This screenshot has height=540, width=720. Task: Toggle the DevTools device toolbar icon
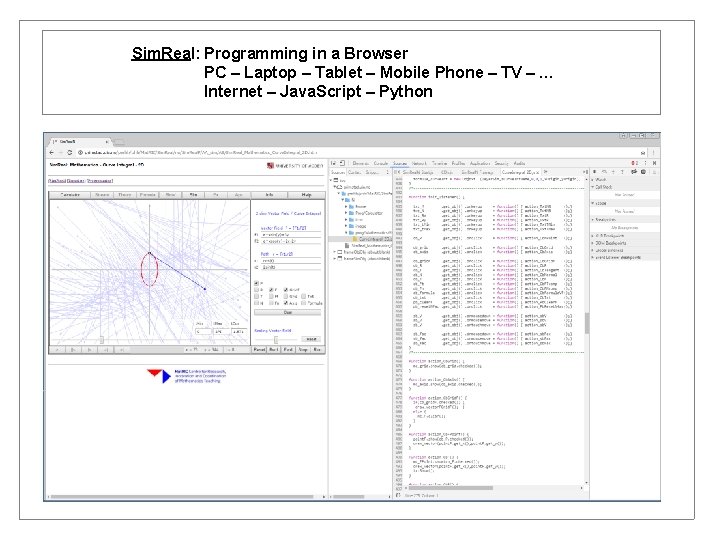[x=342, y=163]
